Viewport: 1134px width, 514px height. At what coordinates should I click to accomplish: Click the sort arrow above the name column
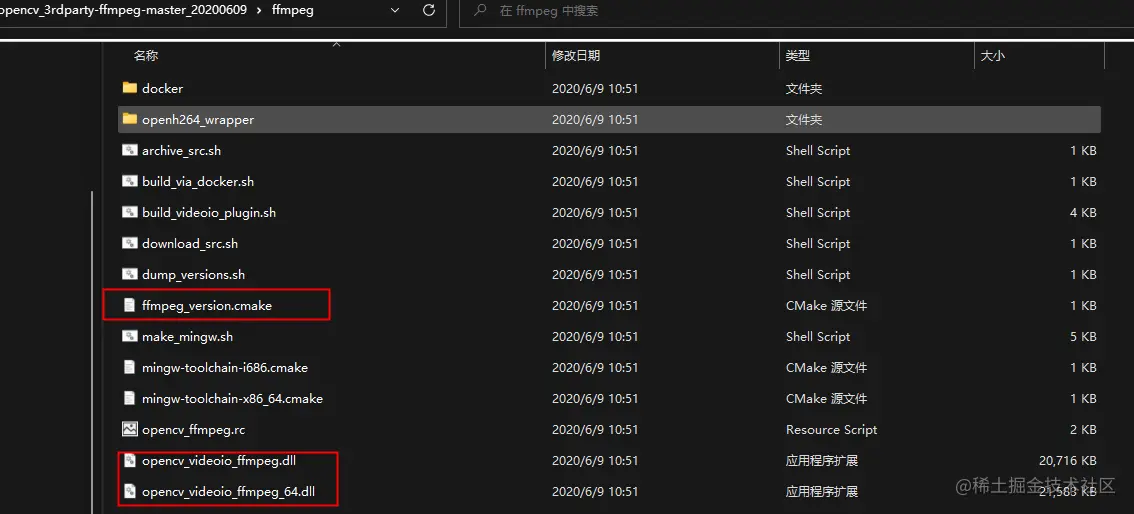pos(336,45)
